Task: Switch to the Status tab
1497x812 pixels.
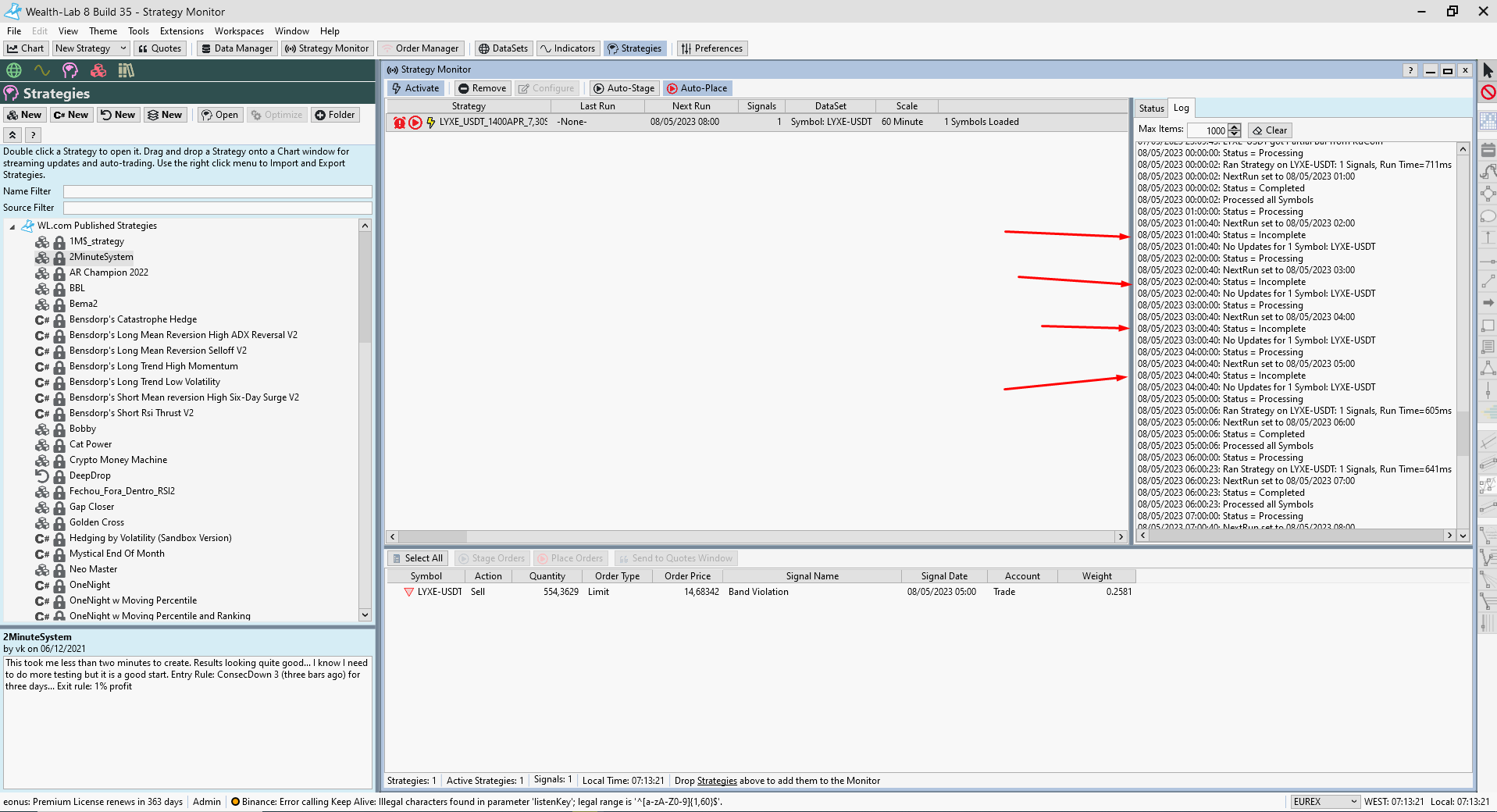Action: [1151, 109]
